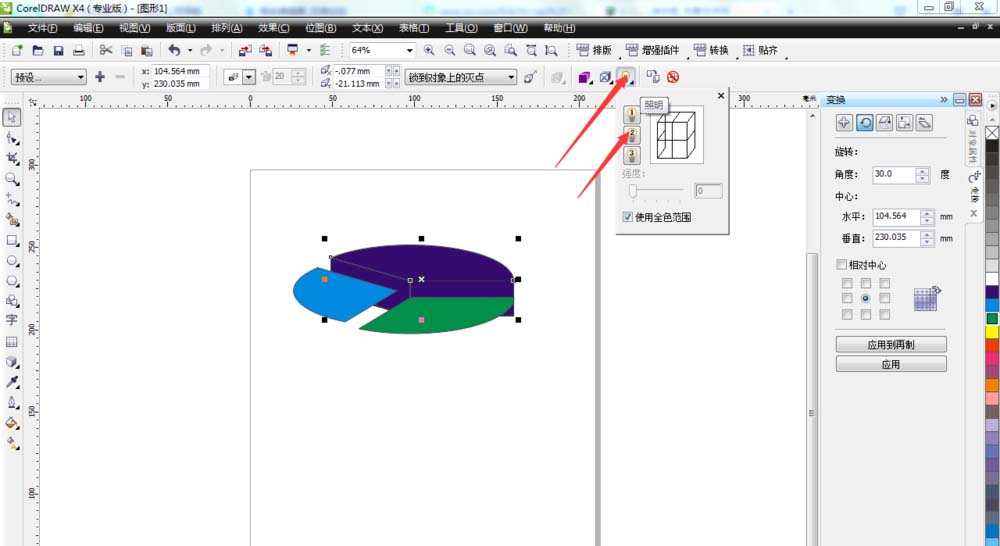Screen dimensions: 1000x546
Task: Open the extrusion color options
Action: [x=584, y=77]
